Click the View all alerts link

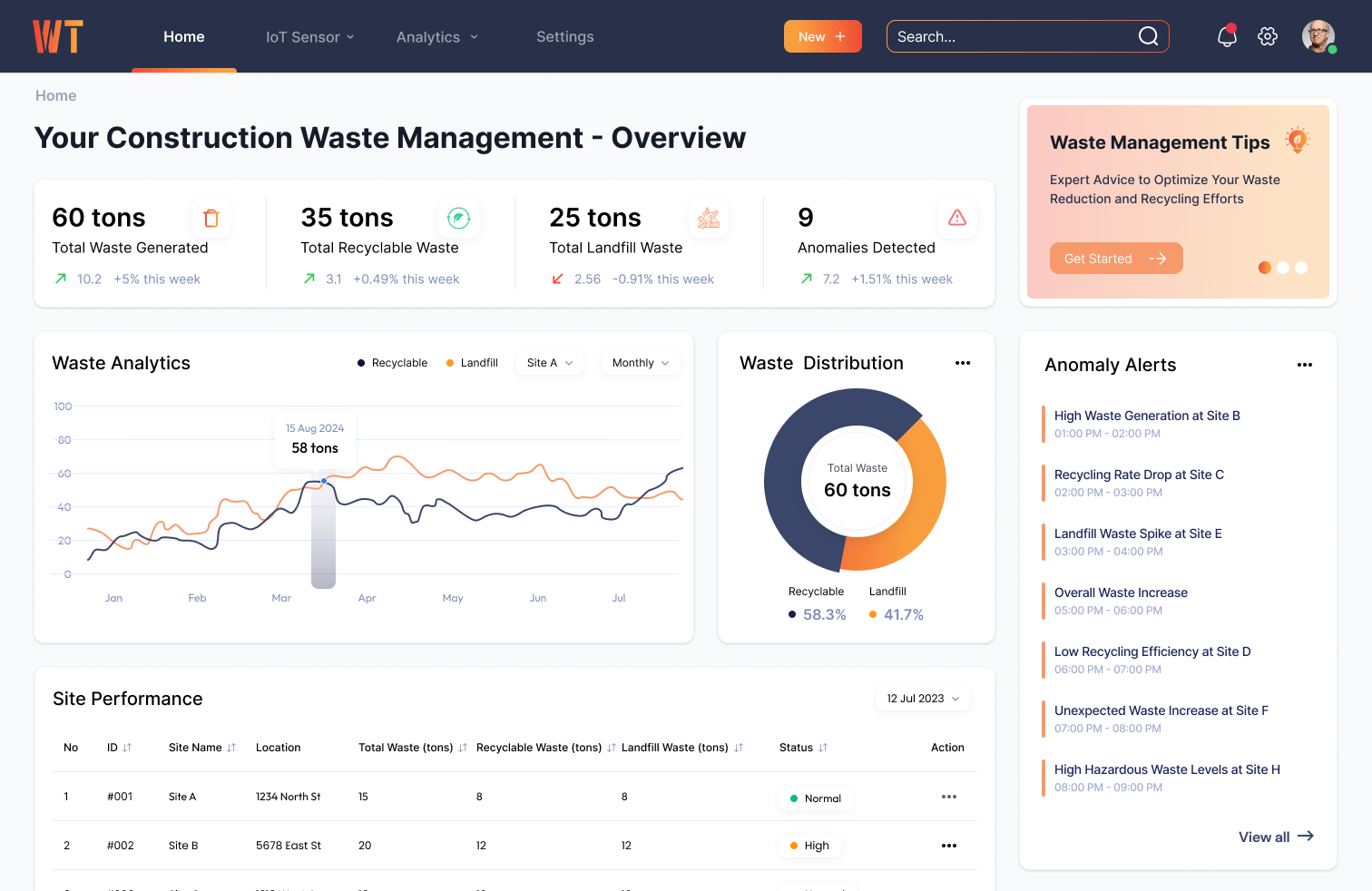pos(1276,837)
